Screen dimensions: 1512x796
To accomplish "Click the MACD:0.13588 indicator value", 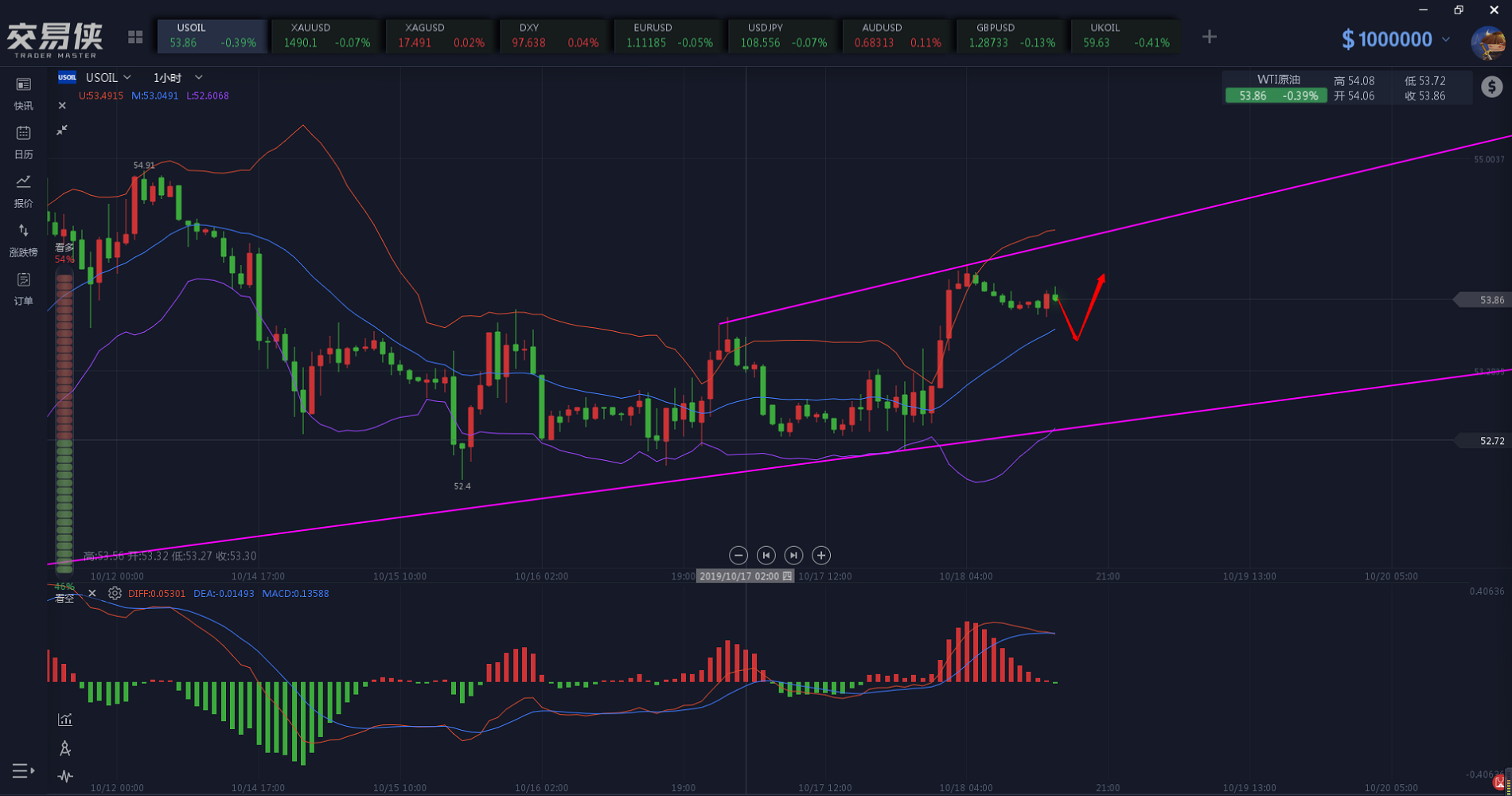I will [295, 593].
